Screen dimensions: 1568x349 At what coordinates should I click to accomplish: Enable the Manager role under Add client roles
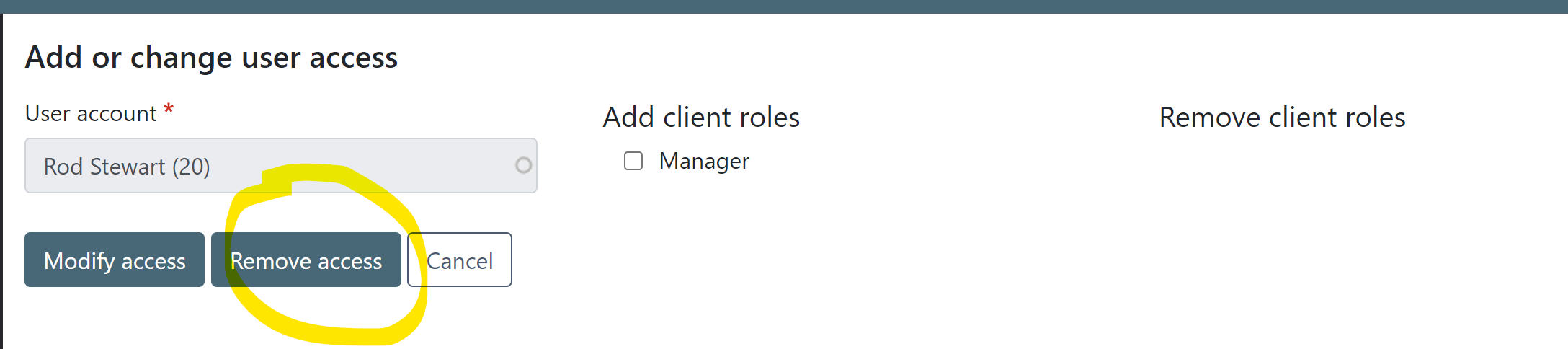tap(633, 161)
